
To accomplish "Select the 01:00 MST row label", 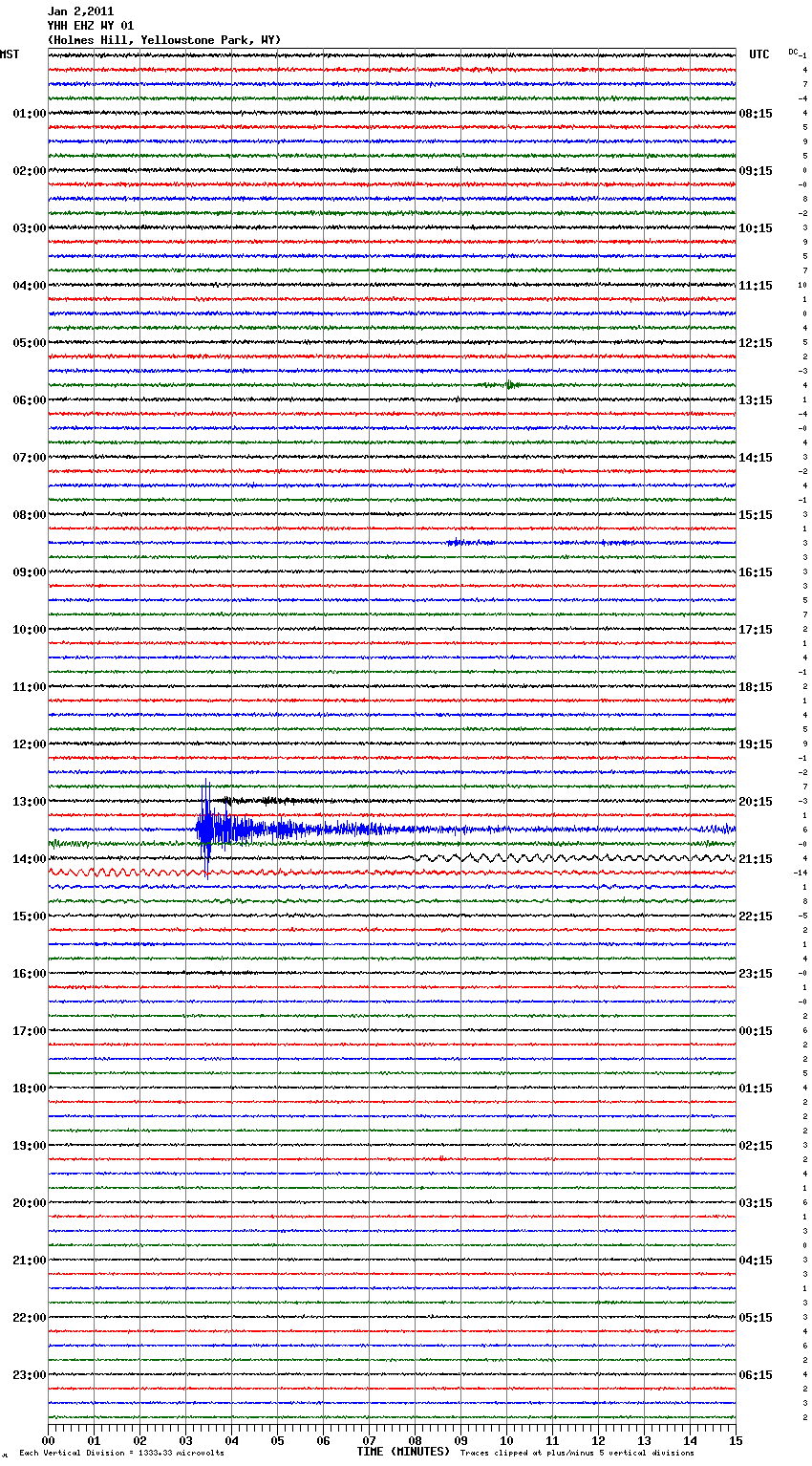I will pyautogui.click(x=30, y=114).
